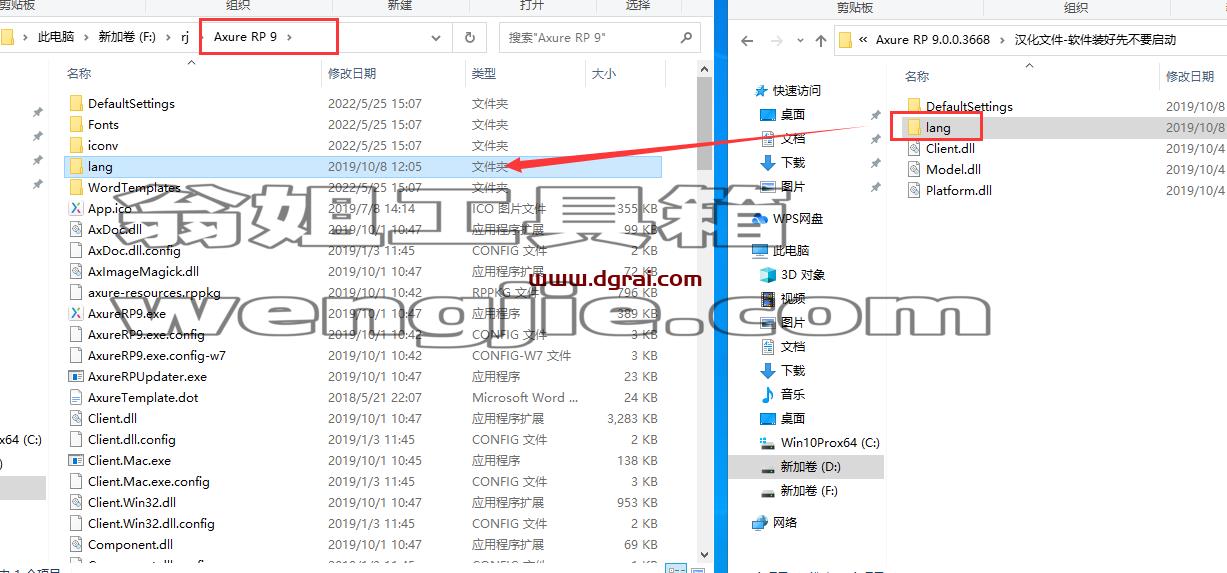Select the Fonts folder icon
This screenshot has width=1227, height=573.
point(76,124)
